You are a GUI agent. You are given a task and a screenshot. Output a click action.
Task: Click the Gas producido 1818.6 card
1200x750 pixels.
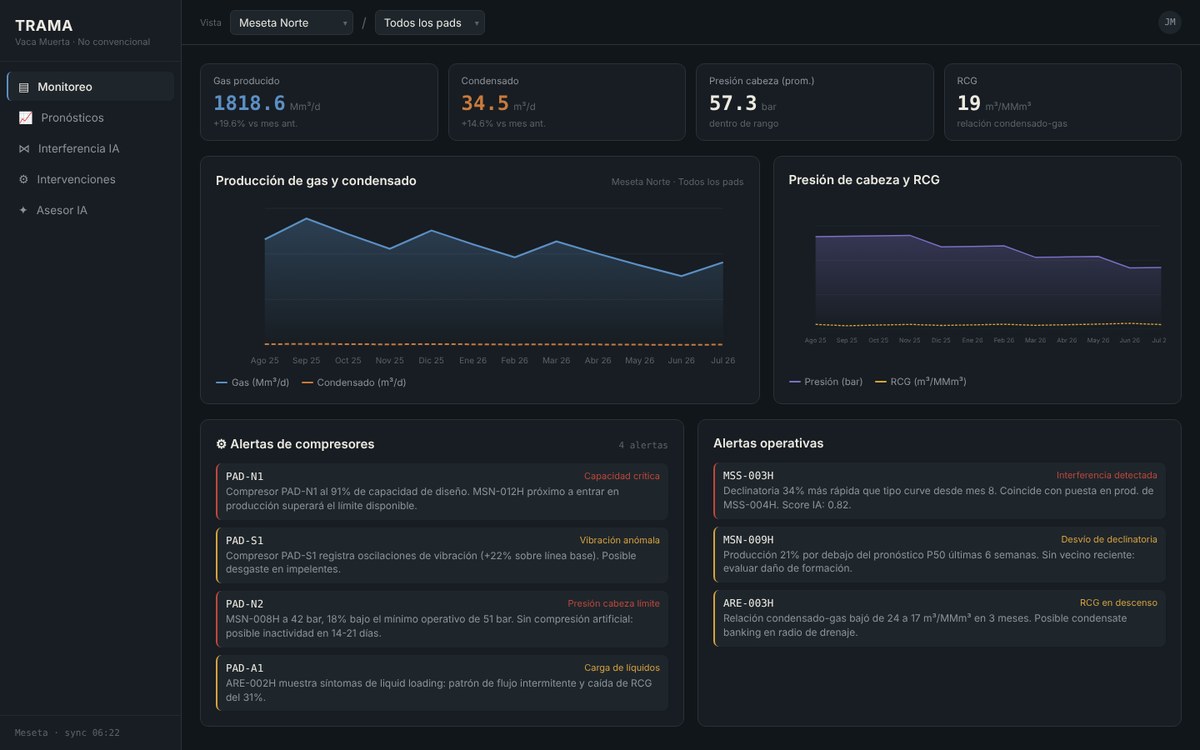click(319, 102)
